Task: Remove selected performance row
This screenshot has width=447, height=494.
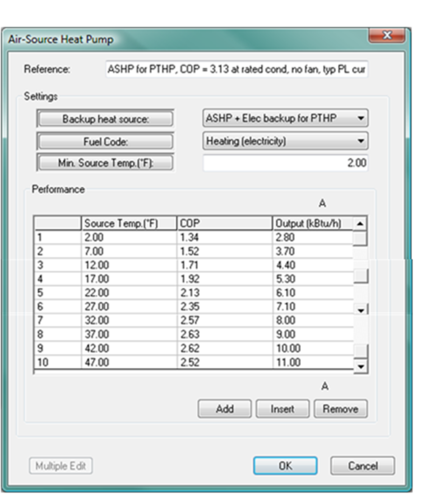Action: pyautogui.click(x=341, y=409)
